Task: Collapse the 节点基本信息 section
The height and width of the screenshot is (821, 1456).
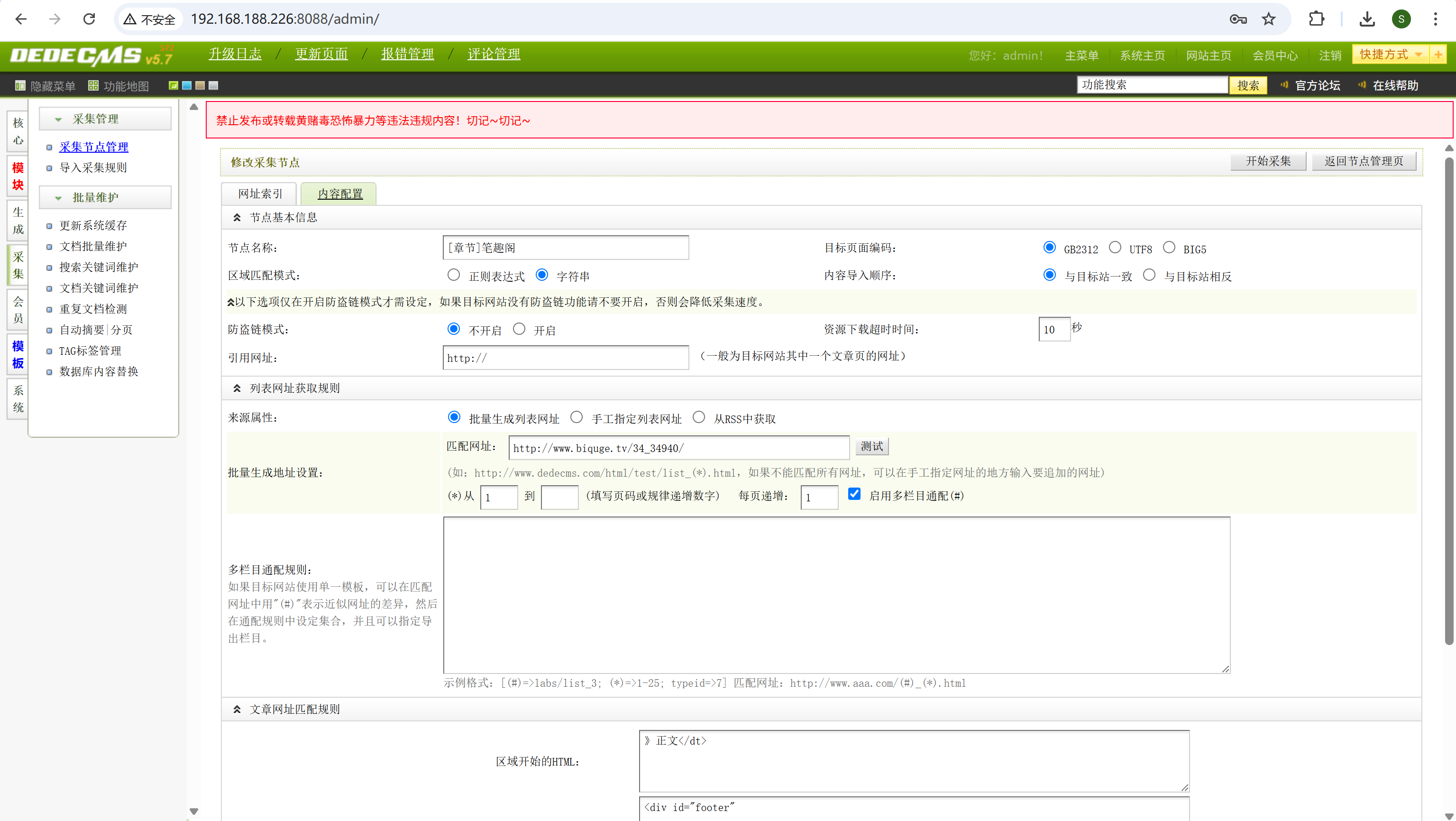Action: point(237,218)
